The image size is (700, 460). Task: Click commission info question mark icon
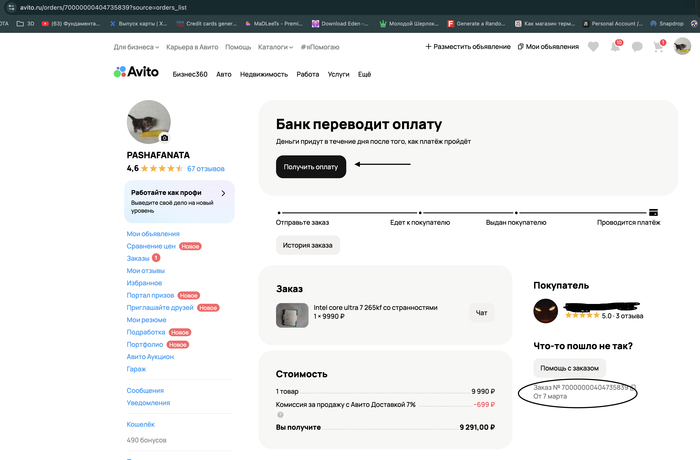[281, 414]
